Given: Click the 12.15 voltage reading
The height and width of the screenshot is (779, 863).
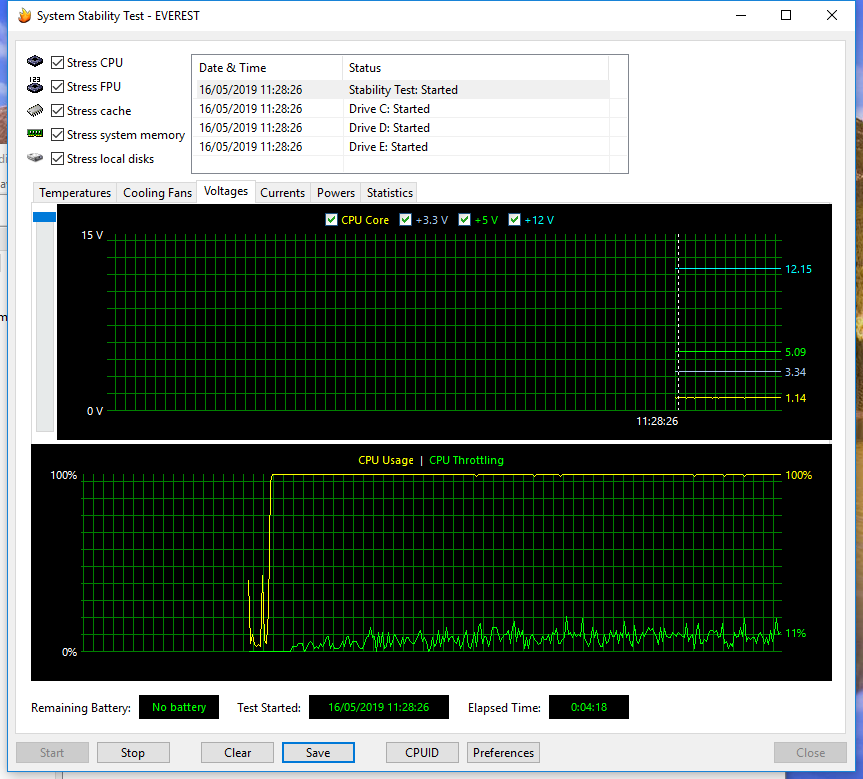Looking at the screenshot, I should (798, 269).
